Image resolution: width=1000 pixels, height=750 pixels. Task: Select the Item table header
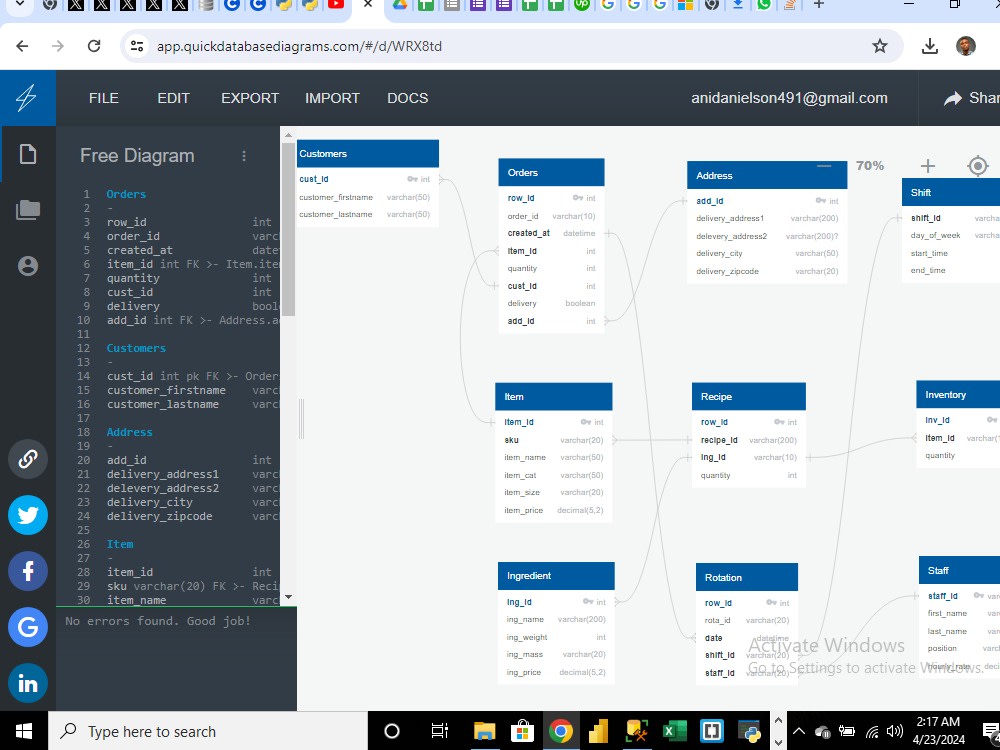(x=554, y=397)
